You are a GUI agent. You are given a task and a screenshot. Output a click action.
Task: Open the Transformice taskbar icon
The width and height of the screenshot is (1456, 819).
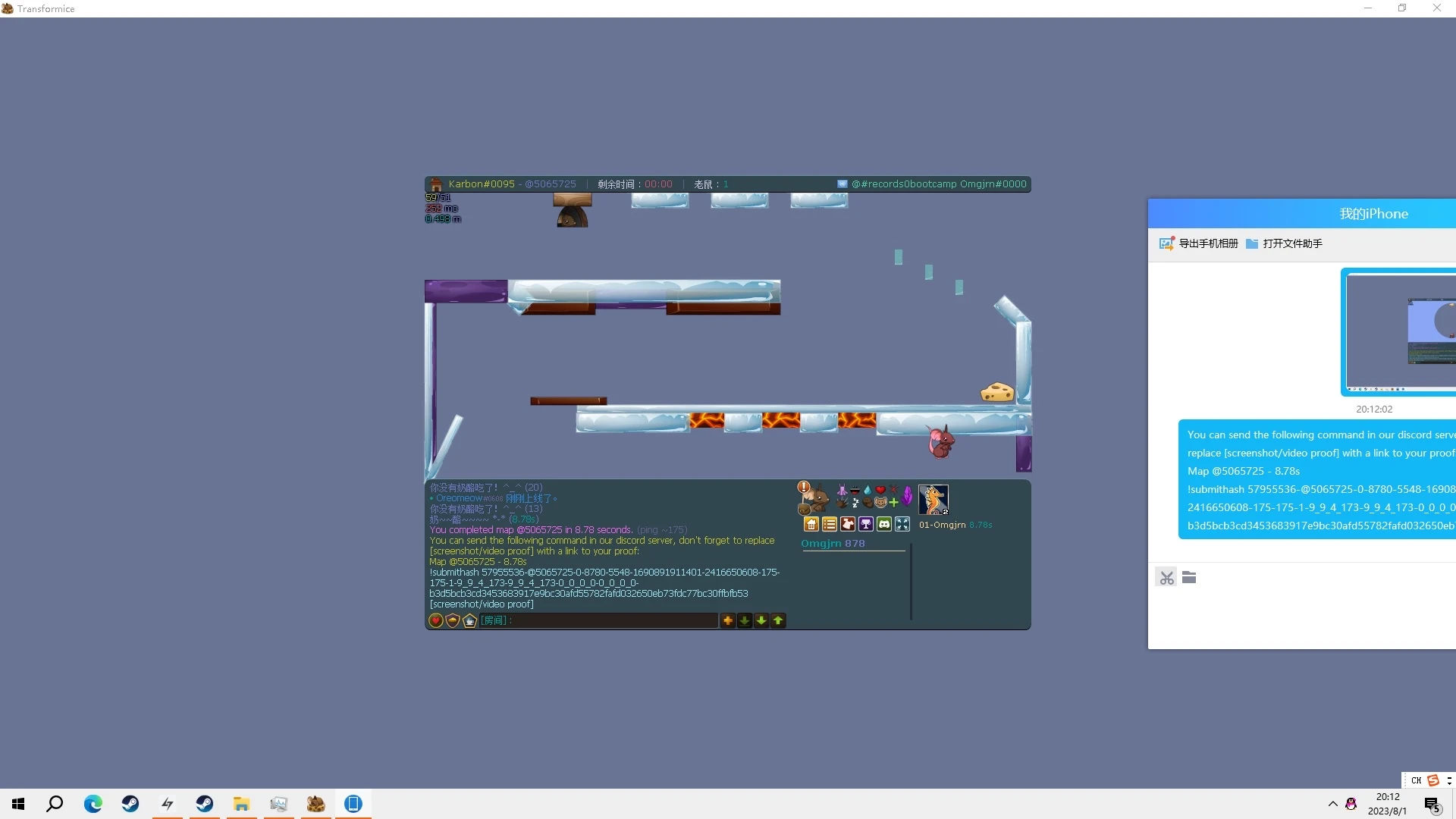tap(315, 804)
